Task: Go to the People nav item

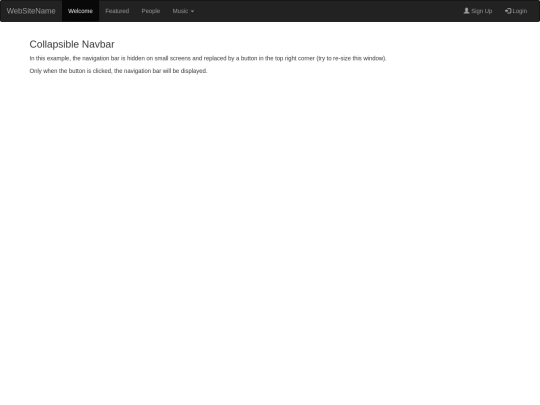Action: click(x=151, y=11)
